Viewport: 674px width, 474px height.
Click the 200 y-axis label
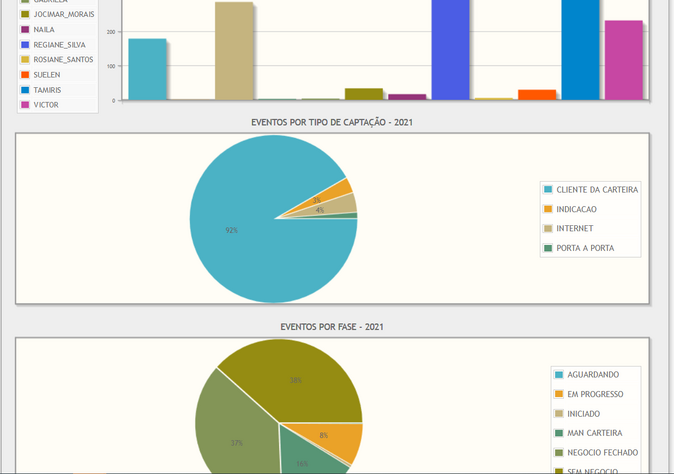coord(111,32)
